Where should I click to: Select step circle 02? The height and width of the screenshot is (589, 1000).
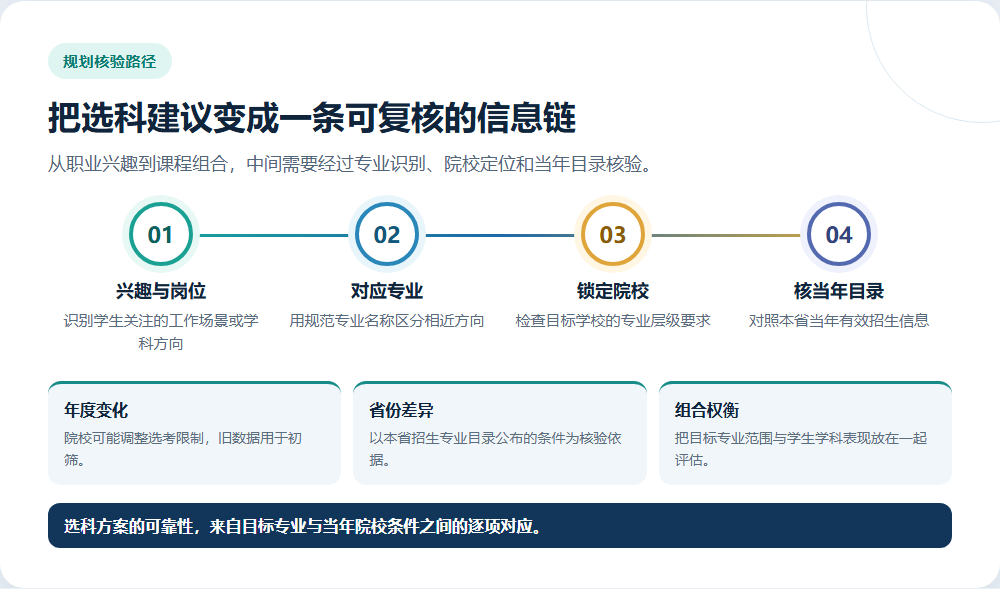pos(387,235)
